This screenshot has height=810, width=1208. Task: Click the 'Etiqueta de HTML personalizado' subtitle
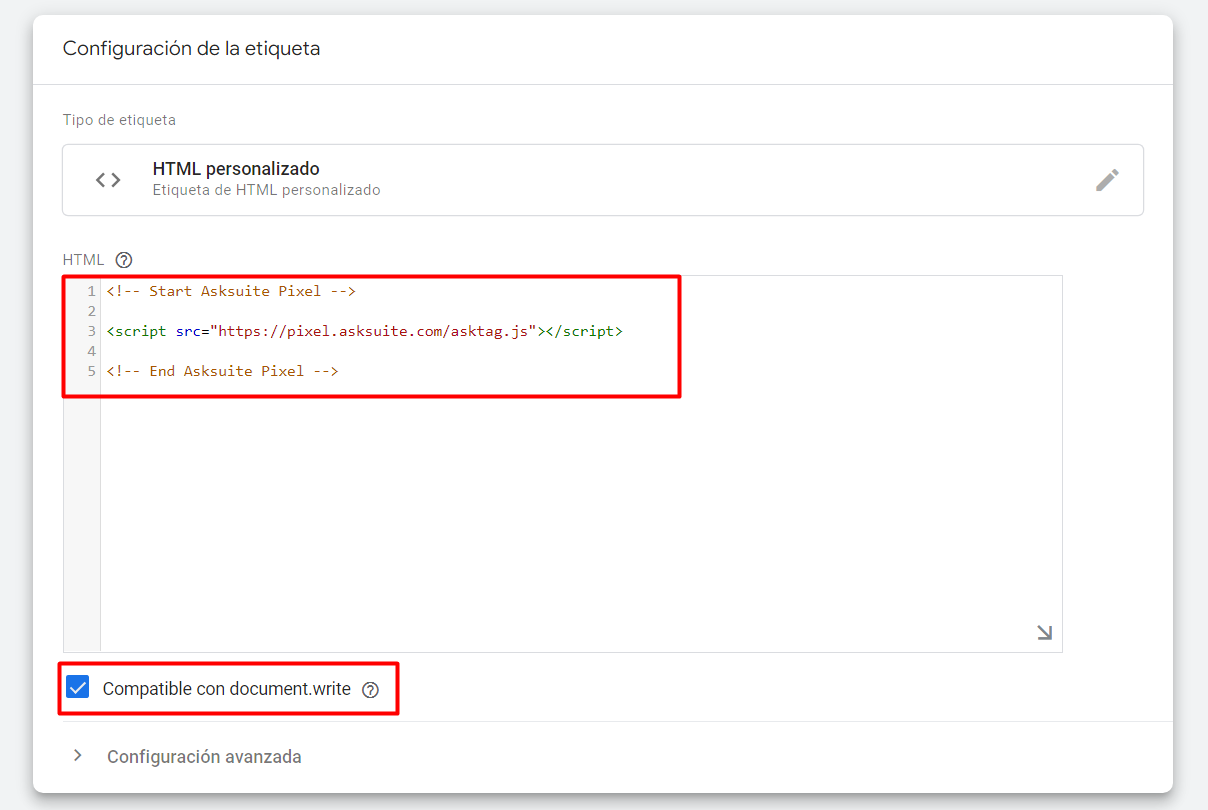coord(266,190)
